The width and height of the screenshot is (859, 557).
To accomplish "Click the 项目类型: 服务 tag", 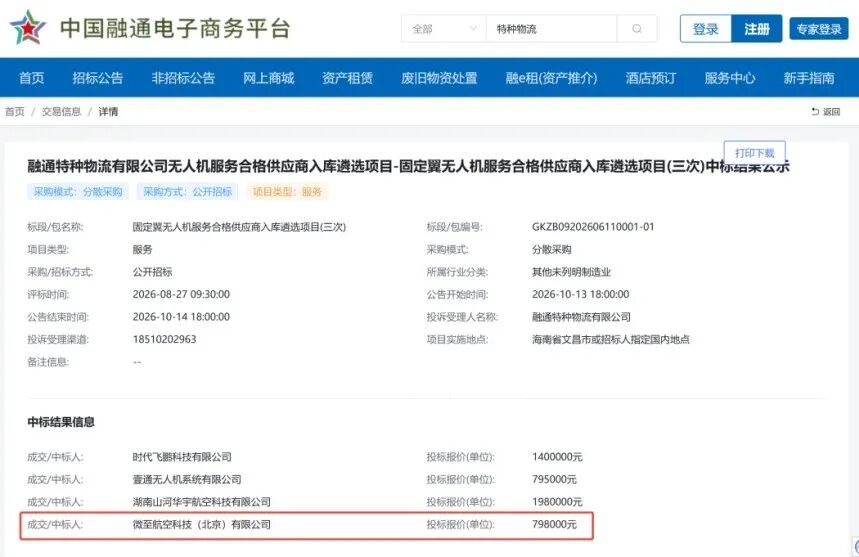I will pyautogui.click(x=287, y=192).
